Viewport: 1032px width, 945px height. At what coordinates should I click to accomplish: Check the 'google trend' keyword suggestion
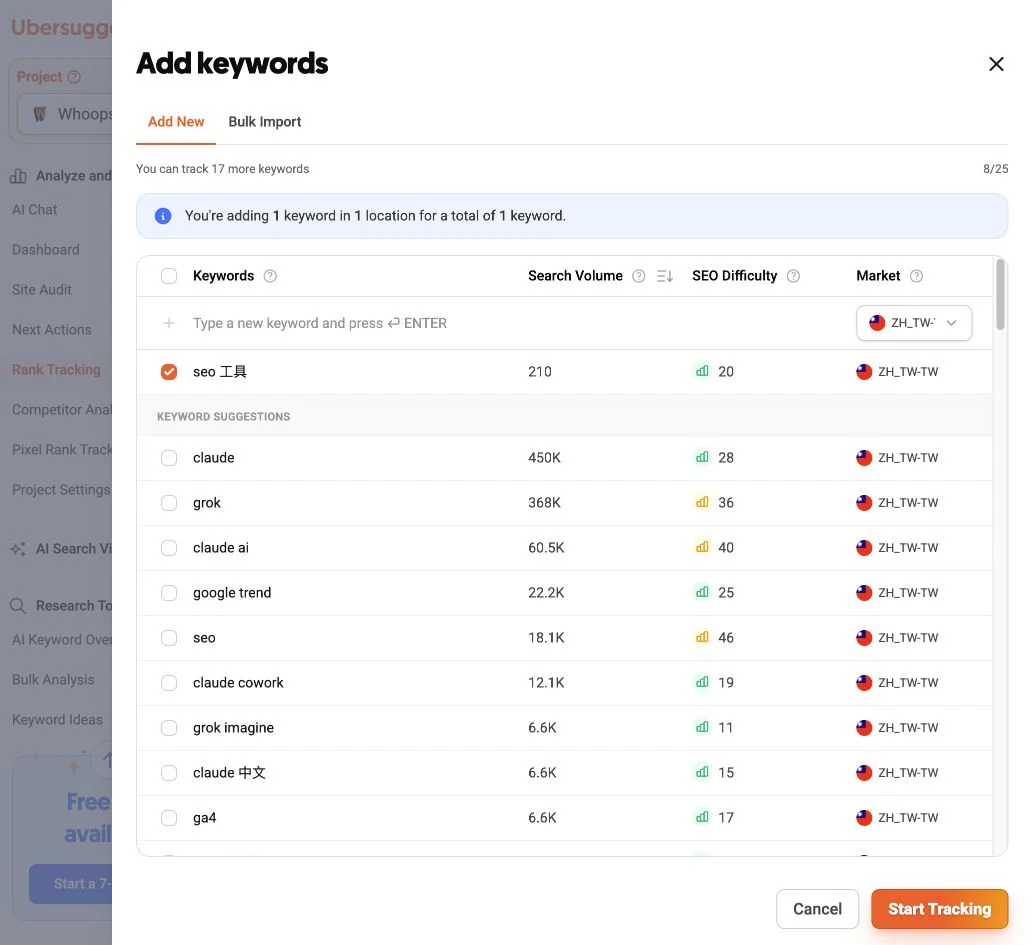(x=169, y=593)
